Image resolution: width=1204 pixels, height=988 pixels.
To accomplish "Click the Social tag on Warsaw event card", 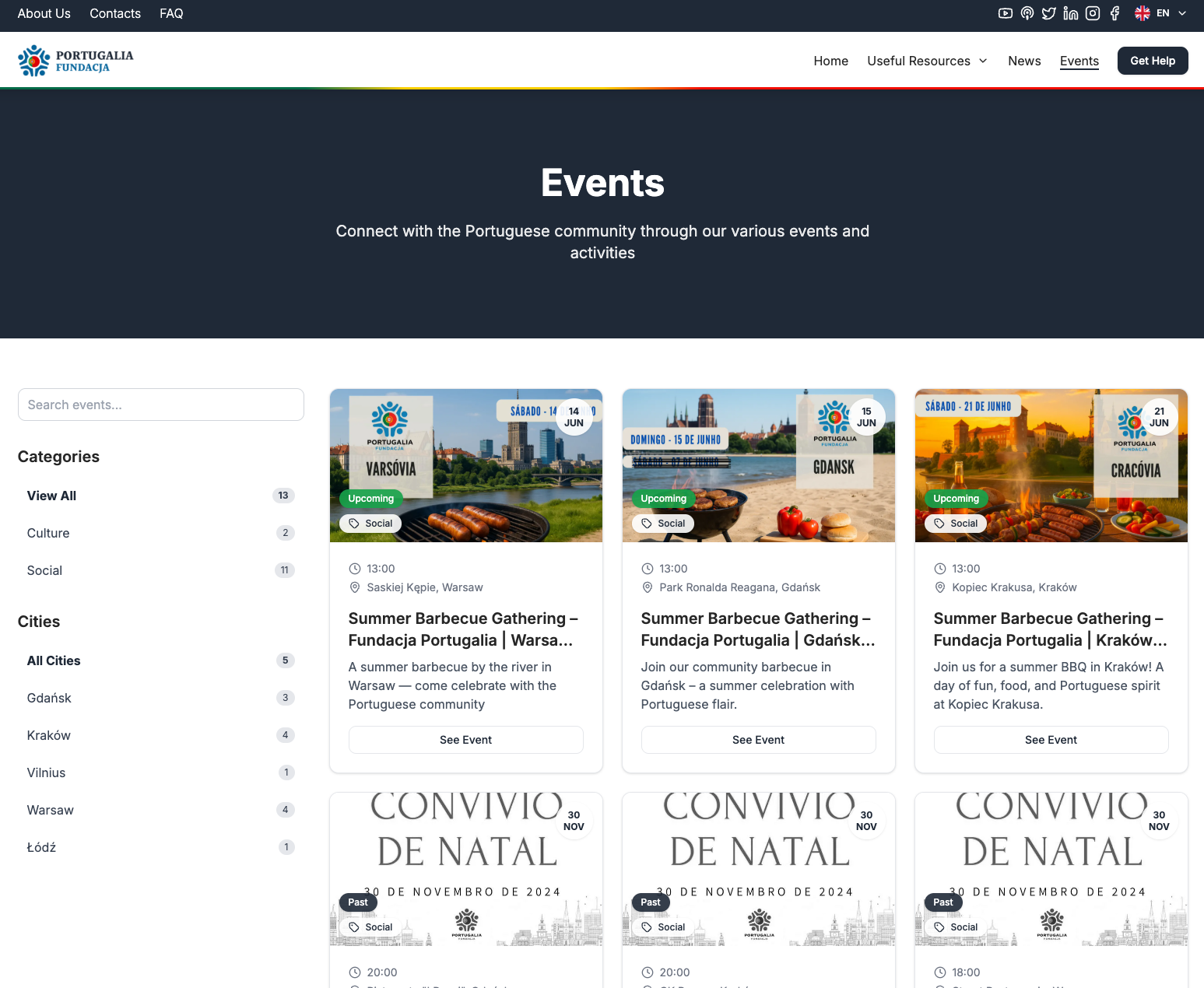I will (370, 524).
